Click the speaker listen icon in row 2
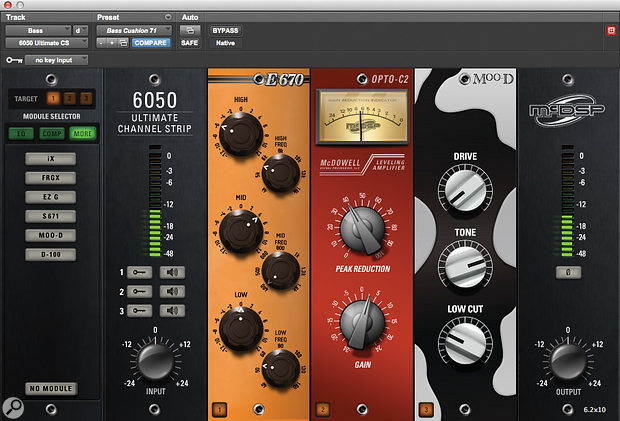Image resolution: width=620 pixels, height=421 pixels. click(x=172, y=291)
